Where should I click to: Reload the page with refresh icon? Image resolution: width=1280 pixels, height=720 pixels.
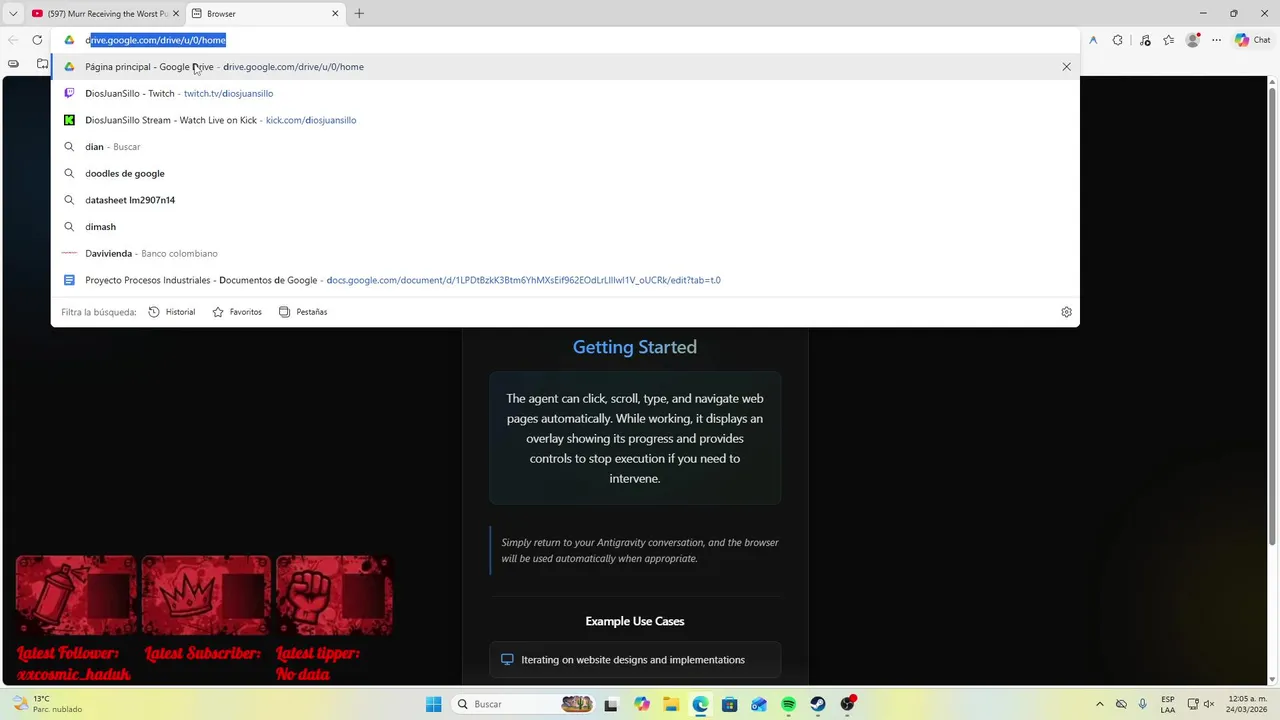coord(37,40)
